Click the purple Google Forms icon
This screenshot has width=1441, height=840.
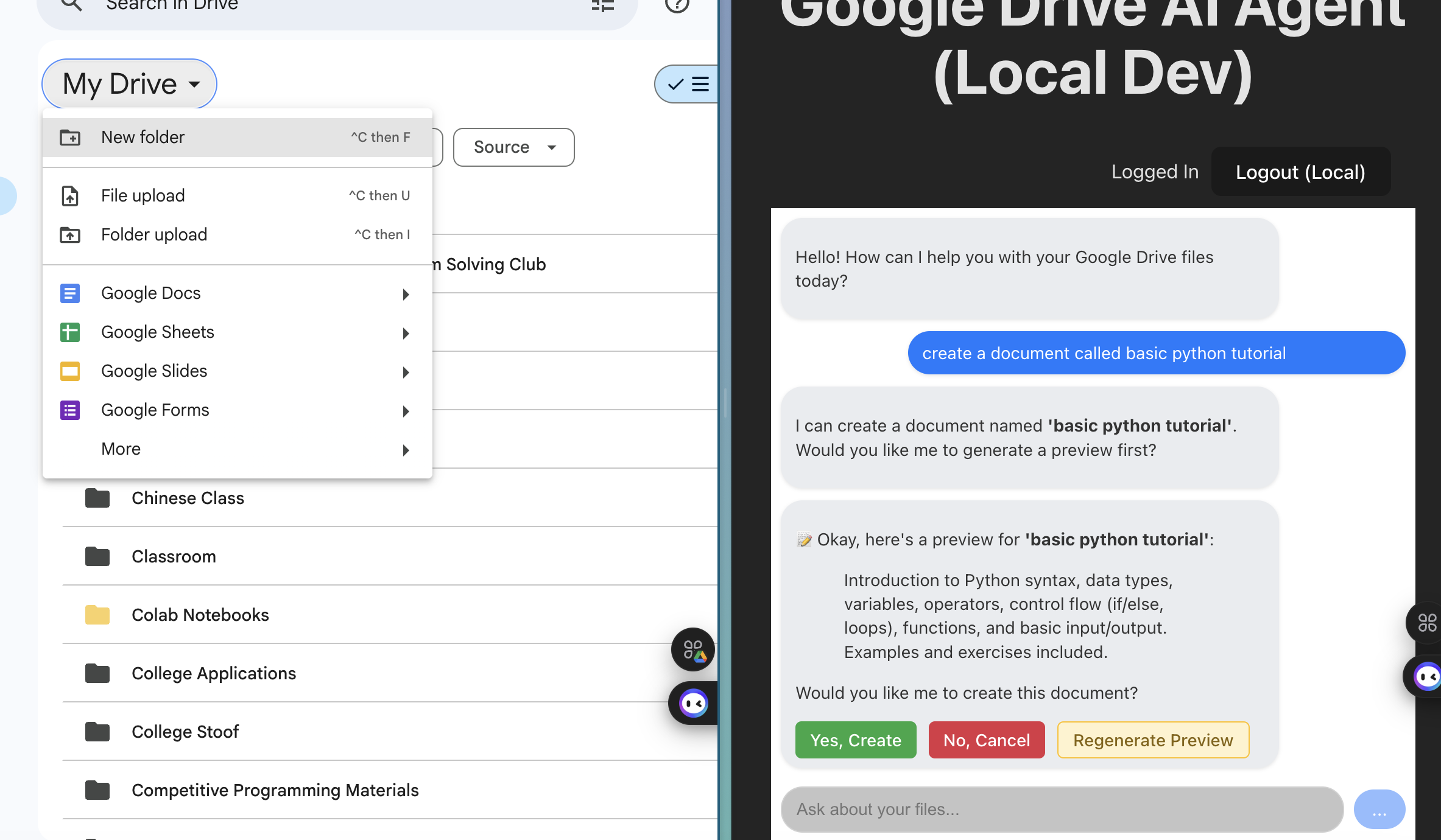point(70,410)
